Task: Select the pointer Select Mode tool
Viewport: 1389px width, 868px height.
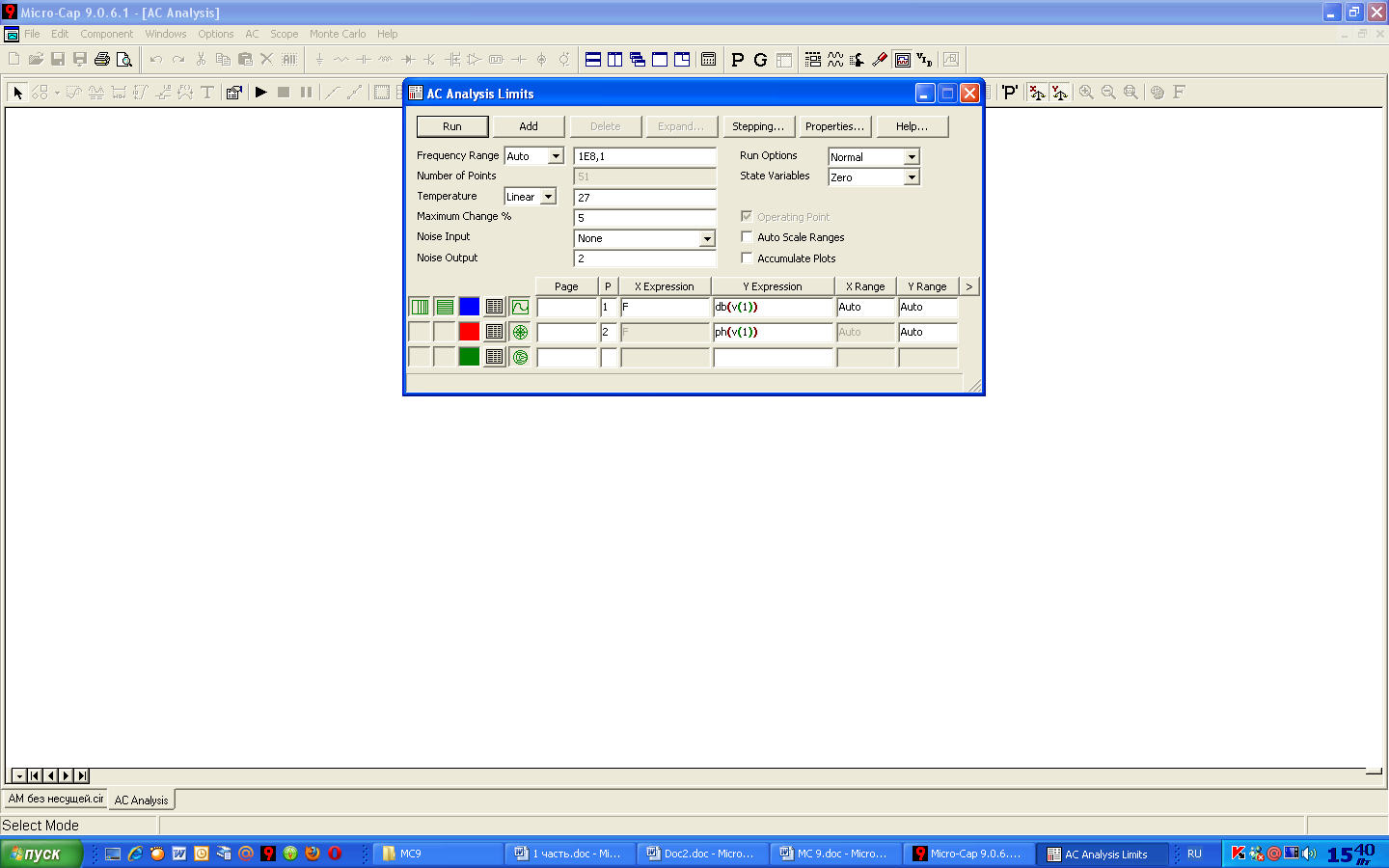Action: [17, 93]
